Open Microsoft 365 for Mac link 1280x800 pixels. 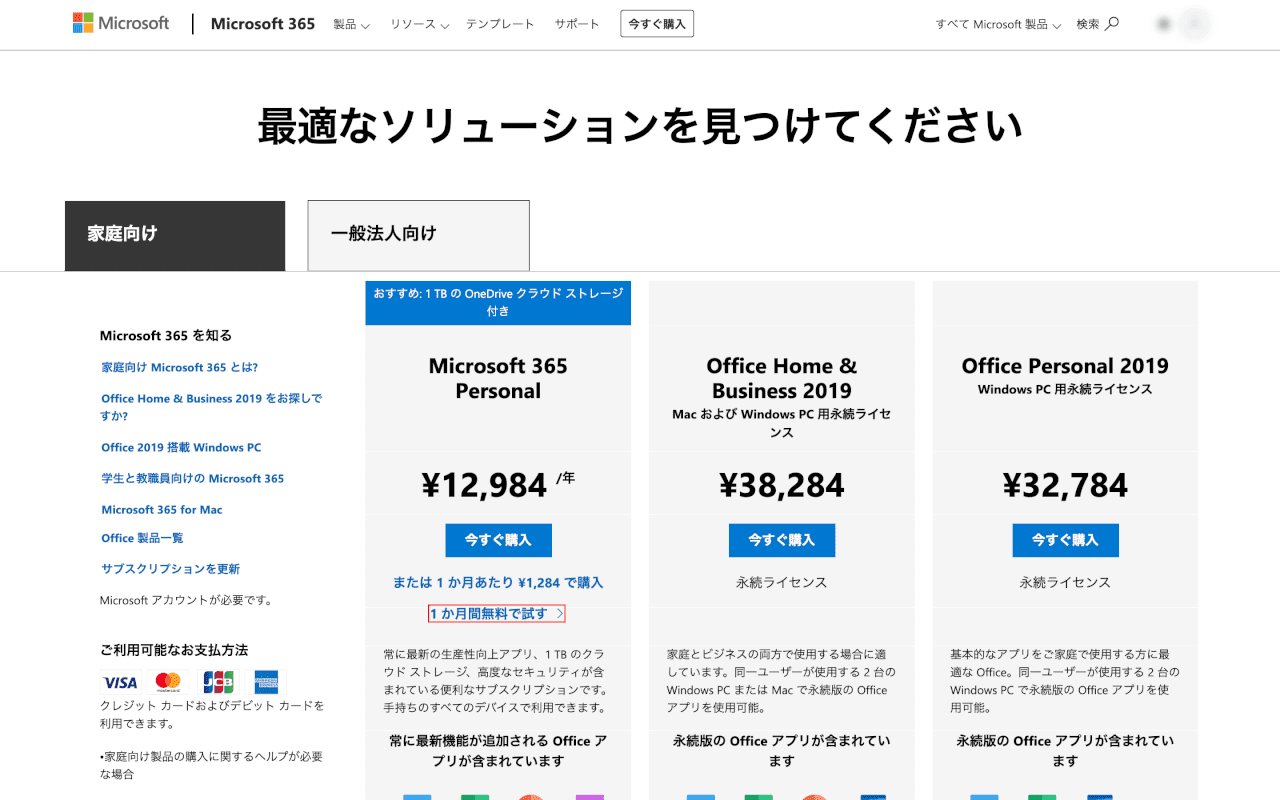pyautogui.click(x=162, y=509)
